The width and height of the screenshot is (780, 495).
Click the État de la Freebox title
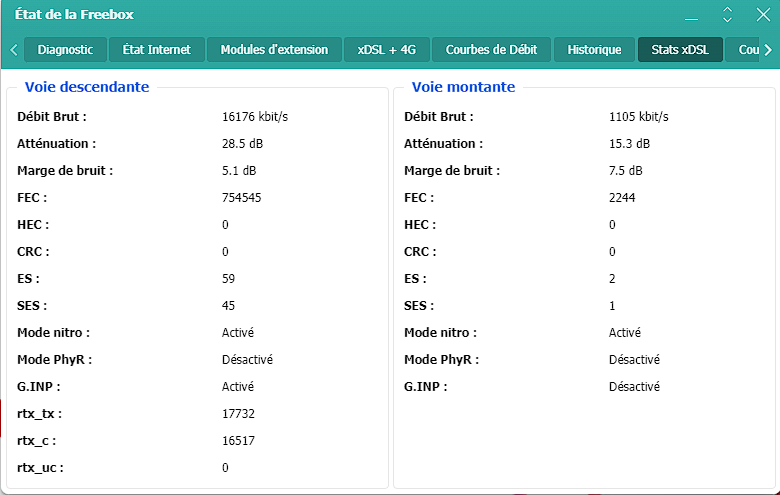(74, 14)
